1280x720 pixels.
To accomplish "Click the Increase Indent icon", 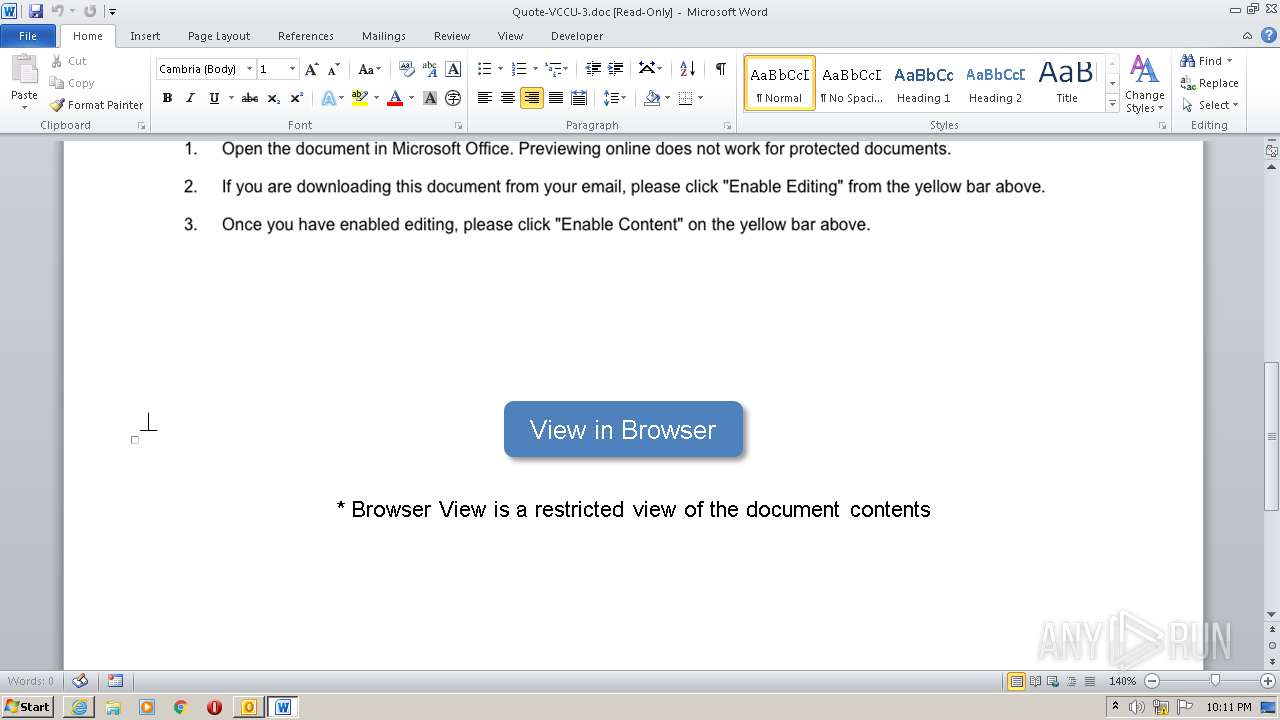I will [x=616, y=69].
